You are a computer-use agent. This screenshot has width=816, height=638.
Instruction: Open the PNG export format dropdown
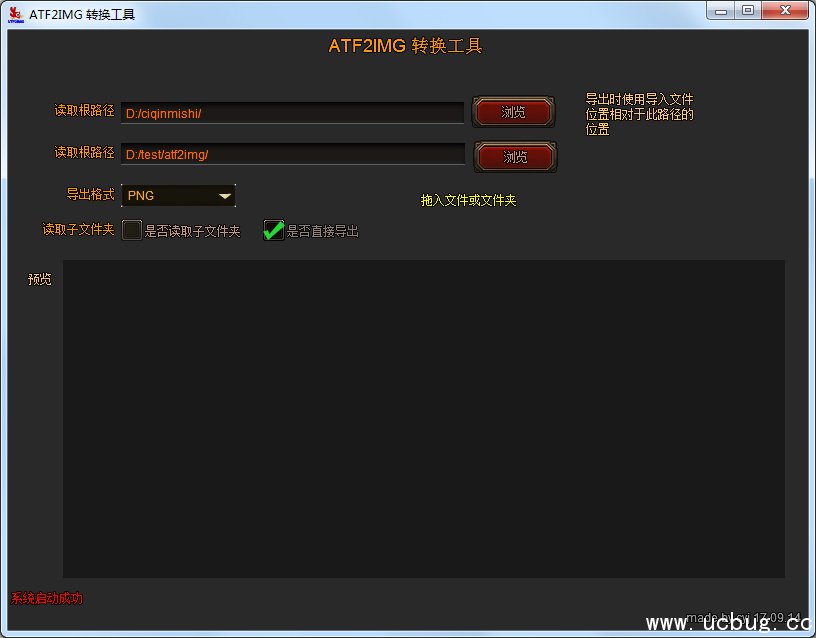(x=178, y=195)
